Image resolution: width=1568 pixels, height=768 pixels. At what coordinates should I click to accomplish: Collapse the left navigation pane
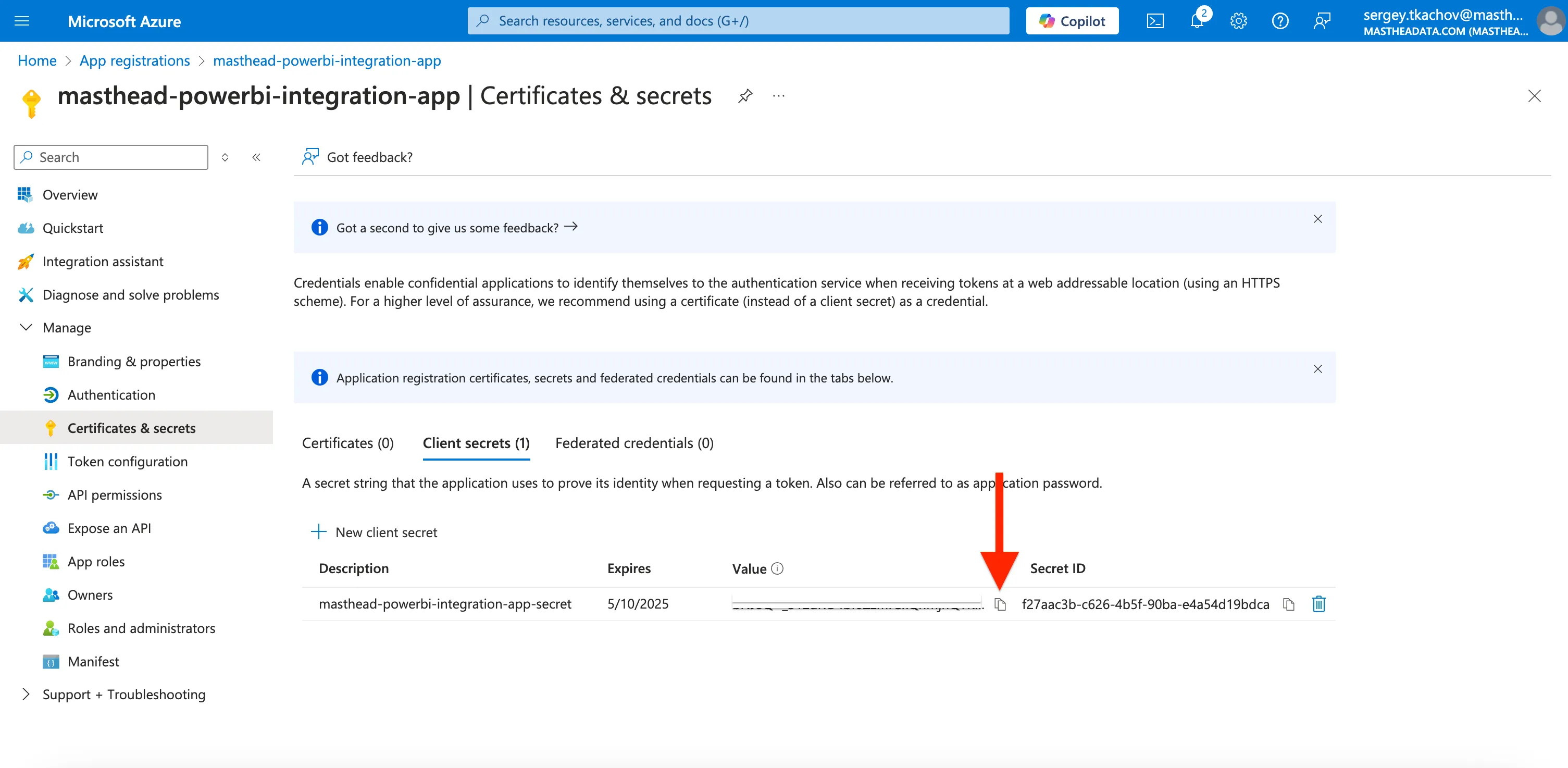click(256, 157)
